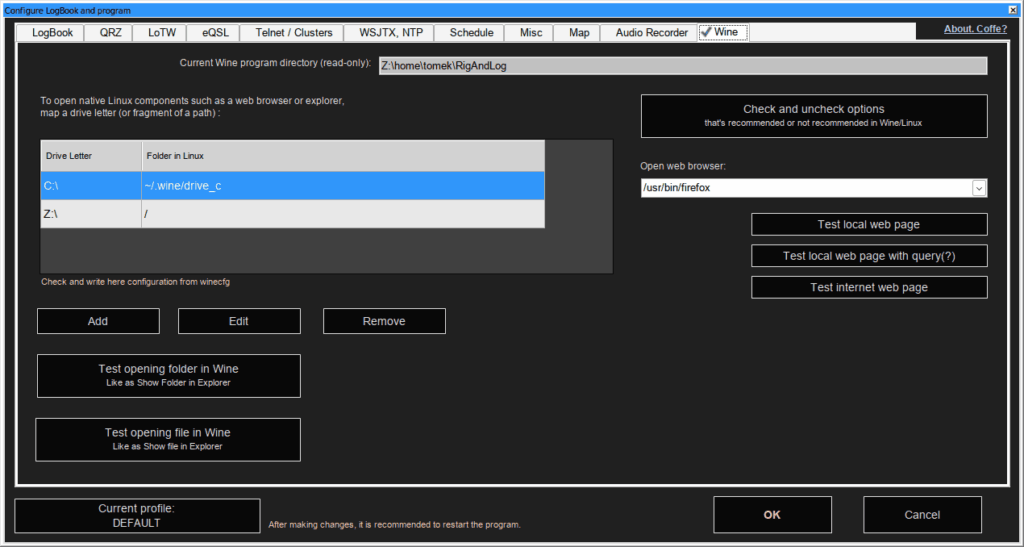This screenshot has width=1024, height=547.
Task: Remove the selected drive mapping
Action: coord(384,321)
